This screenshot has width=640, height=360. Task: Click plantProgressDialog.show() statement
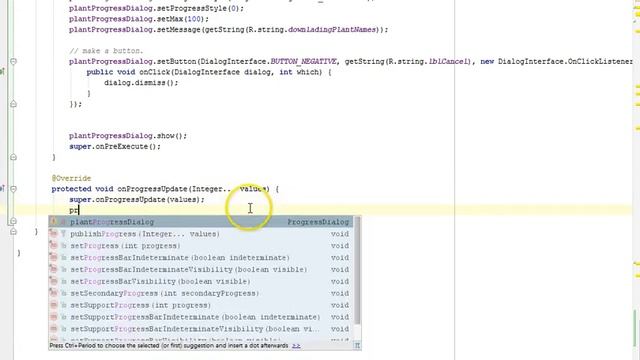tap(128, 136)
